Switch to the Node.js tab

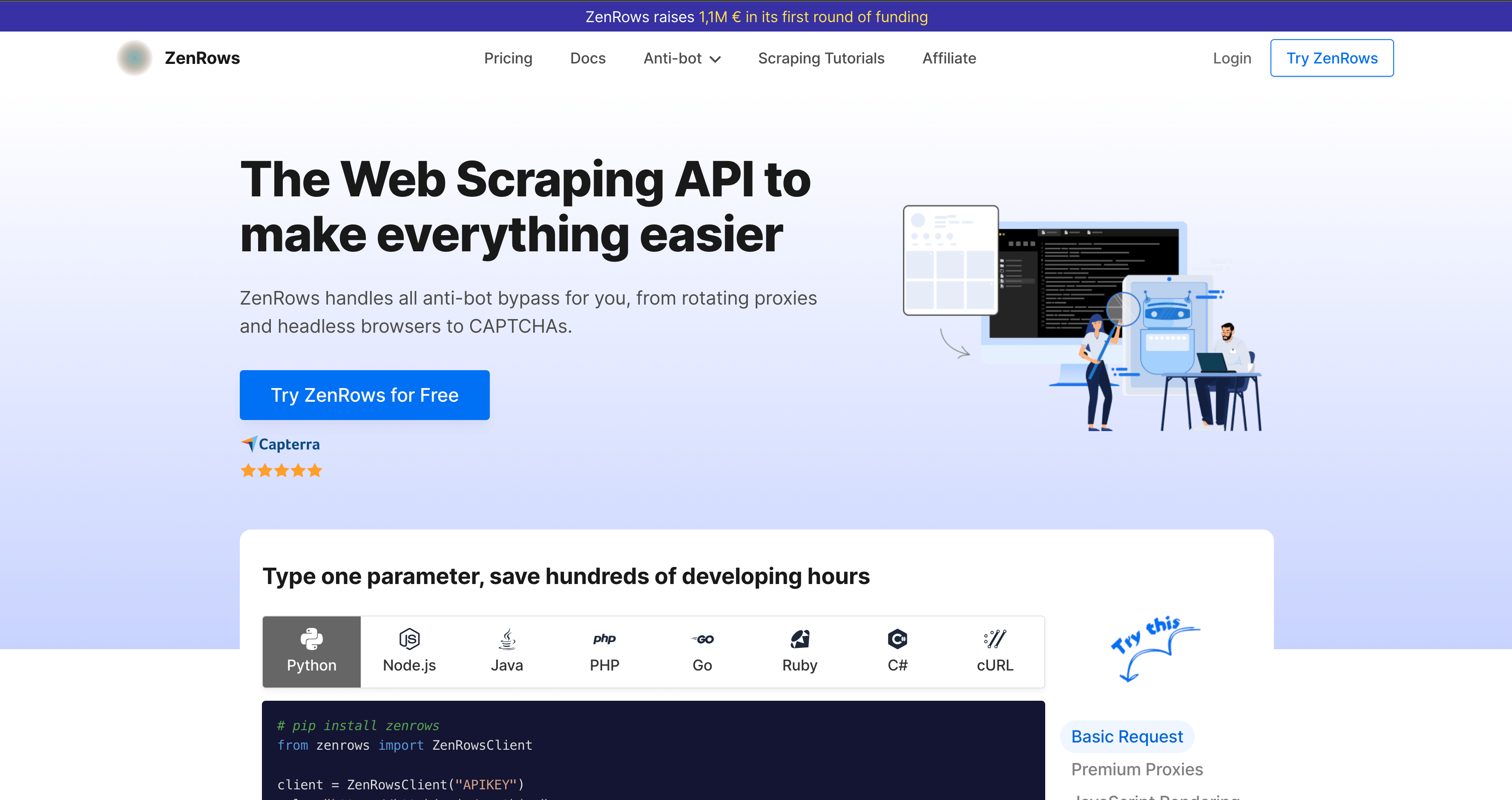[x=409, y=651]
